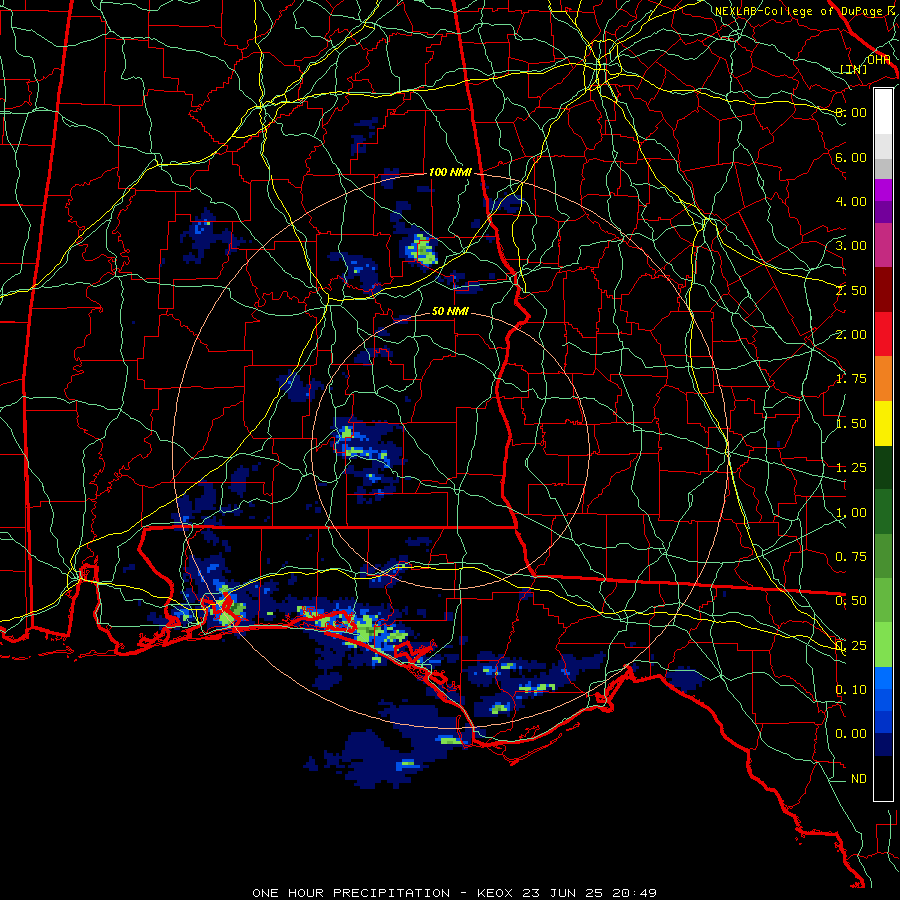This screenshot has height=900, width=900.
Task: Click the ND legend label
Action: (859, 779)
